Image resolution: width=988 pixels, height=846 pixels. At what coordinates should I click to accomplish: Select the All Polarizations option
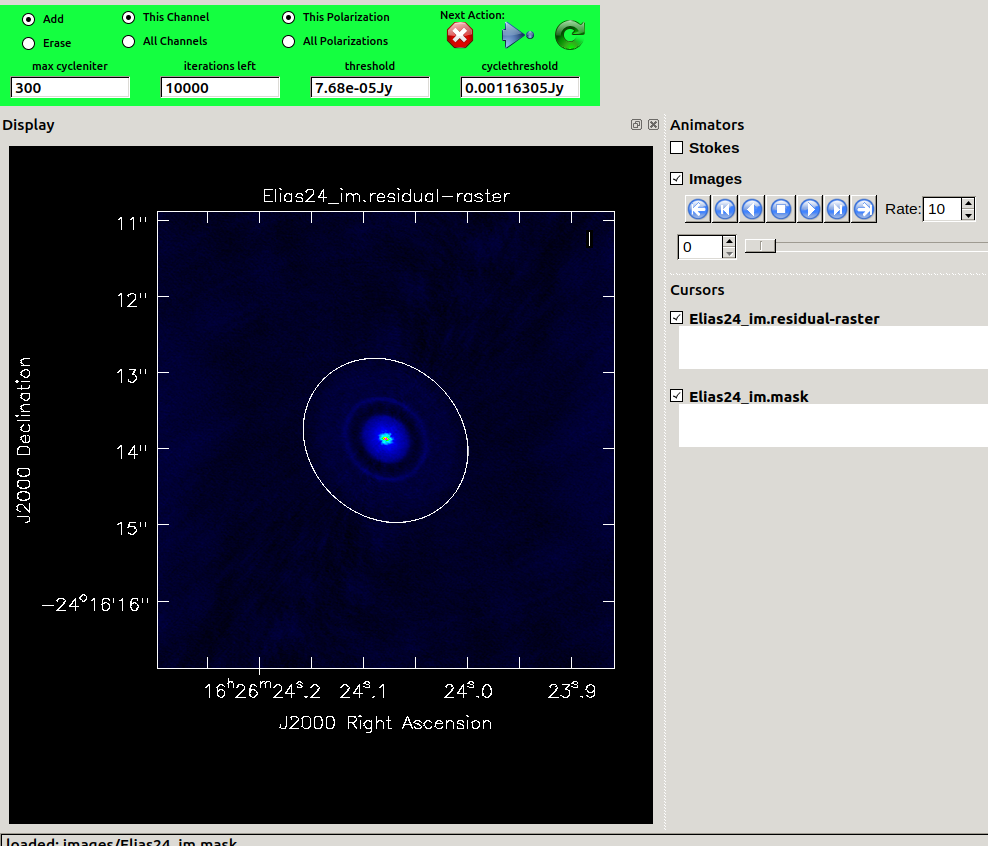pyautogui.click(x=289, y=42)
